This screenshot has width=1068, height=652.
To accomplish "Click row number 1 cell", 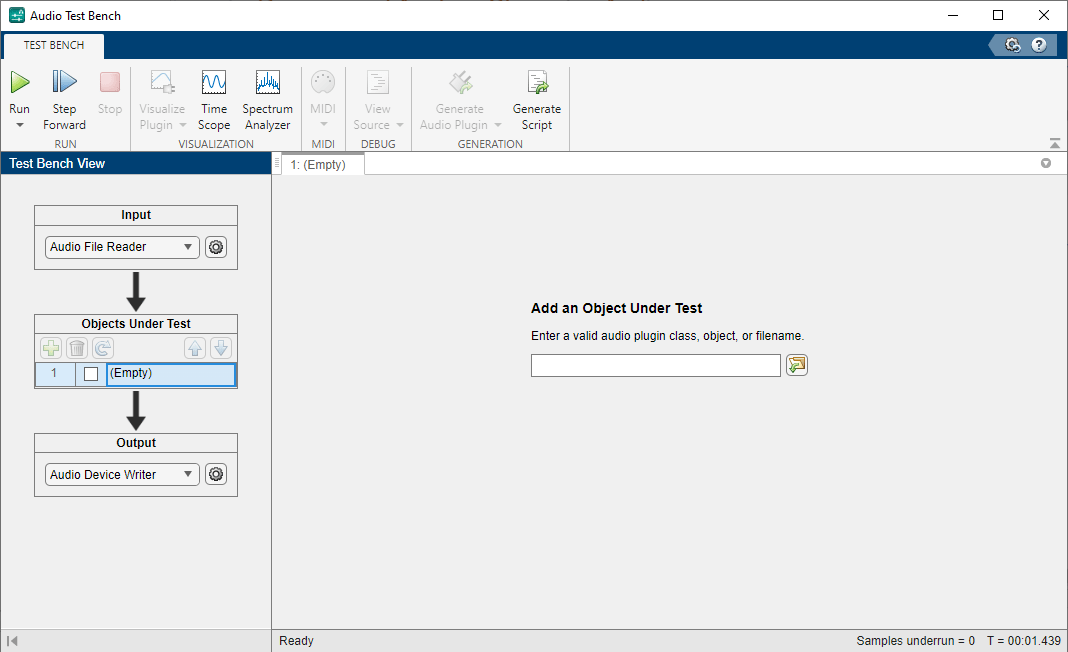I will pos(54,375).
